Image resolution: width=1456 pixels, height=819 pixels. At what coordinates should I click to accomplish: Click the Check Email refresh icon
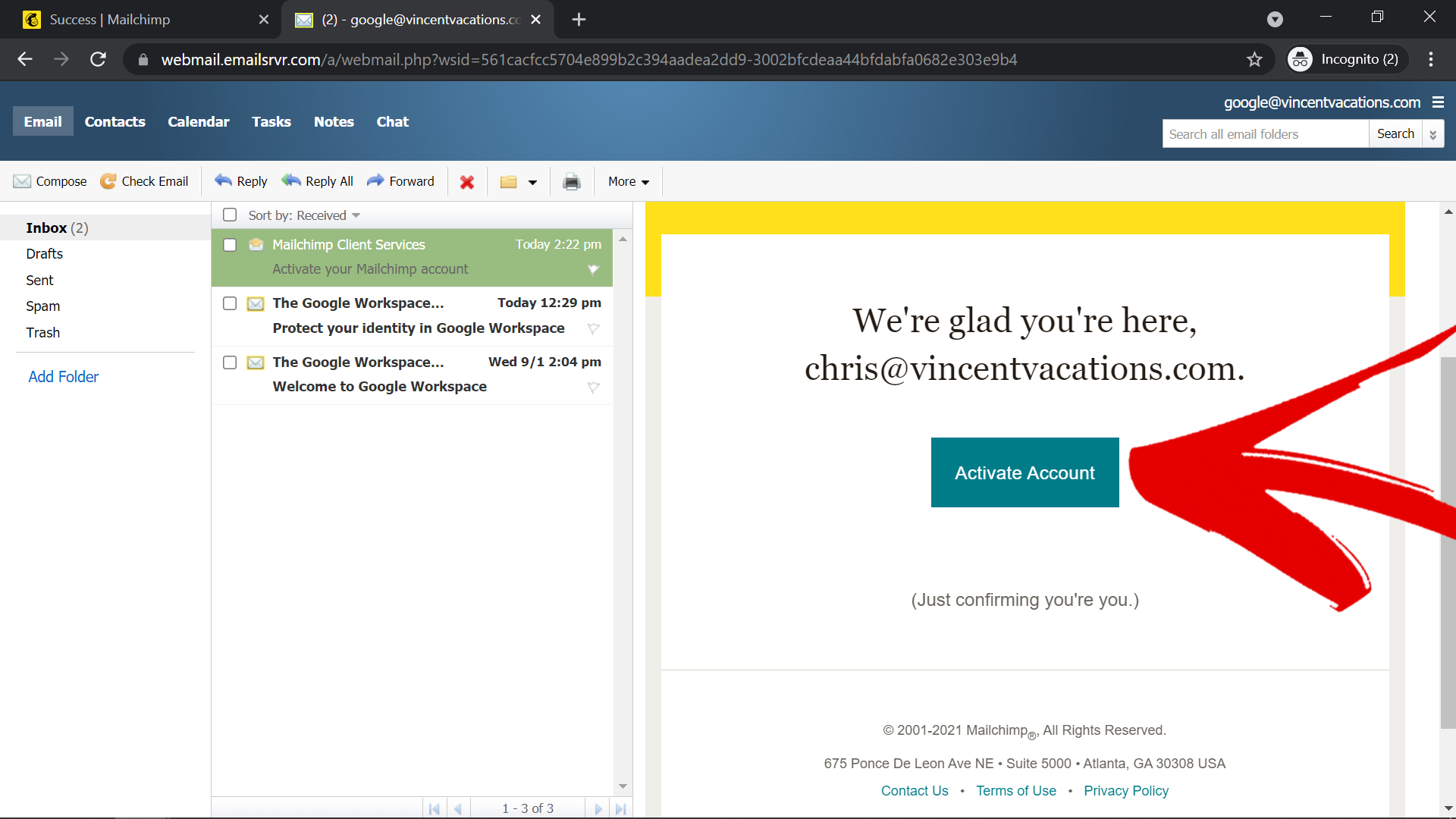click(108, 181)
